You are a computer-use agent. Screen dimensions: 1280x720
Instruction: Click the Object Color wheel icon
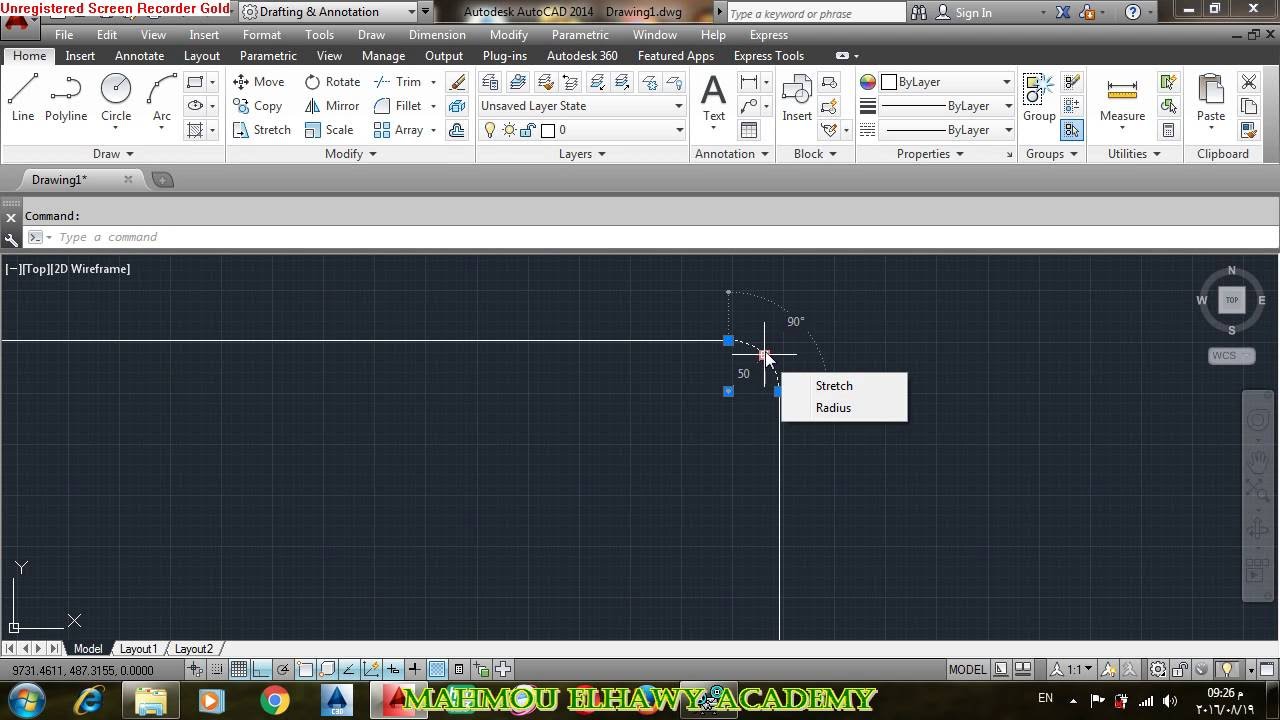pyautogui.click(x=868, y=82)
